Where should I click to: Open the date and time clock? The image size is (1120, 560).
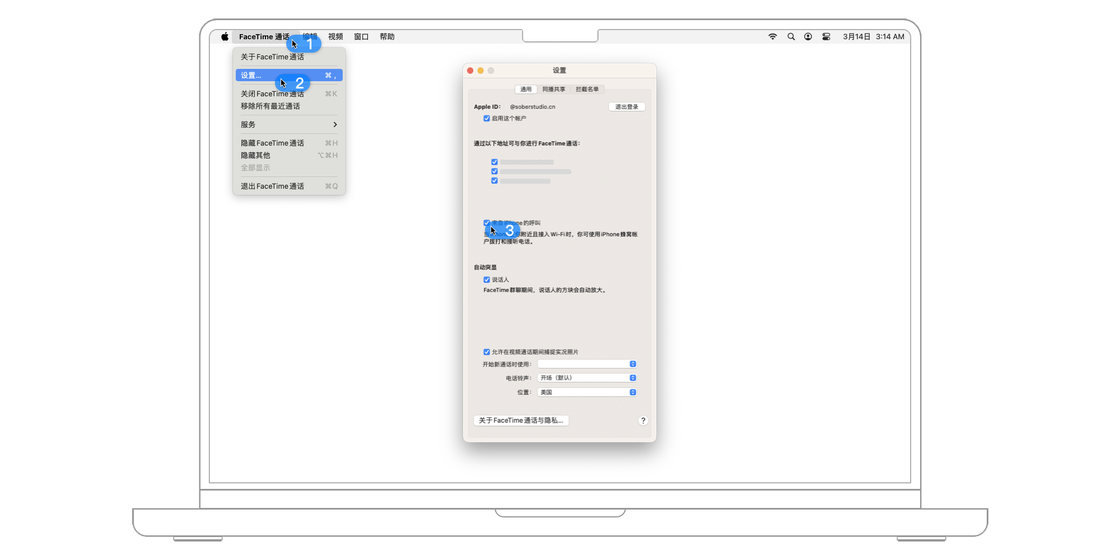coord(874,36)
